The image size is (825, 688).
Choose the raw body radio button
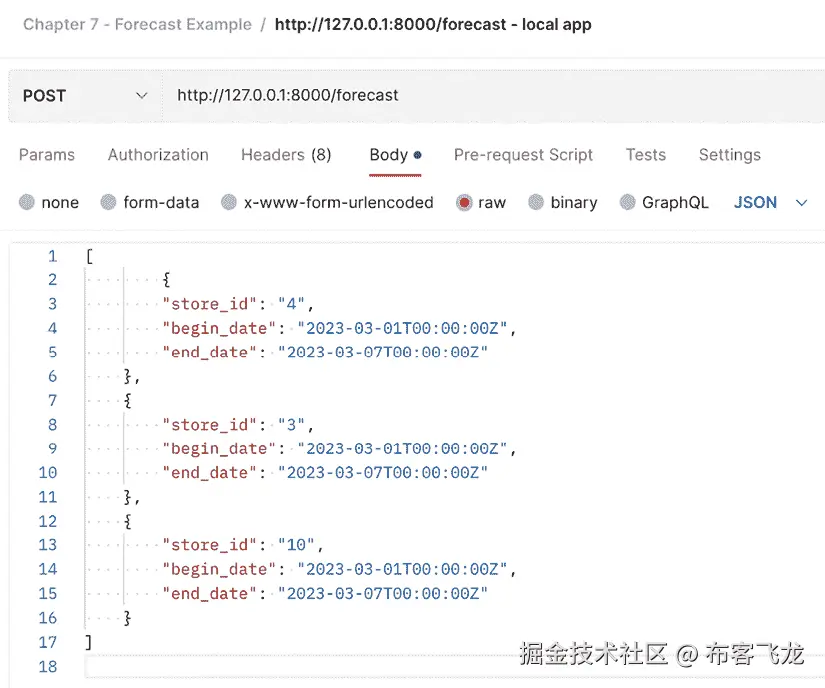tap(464, 202)
